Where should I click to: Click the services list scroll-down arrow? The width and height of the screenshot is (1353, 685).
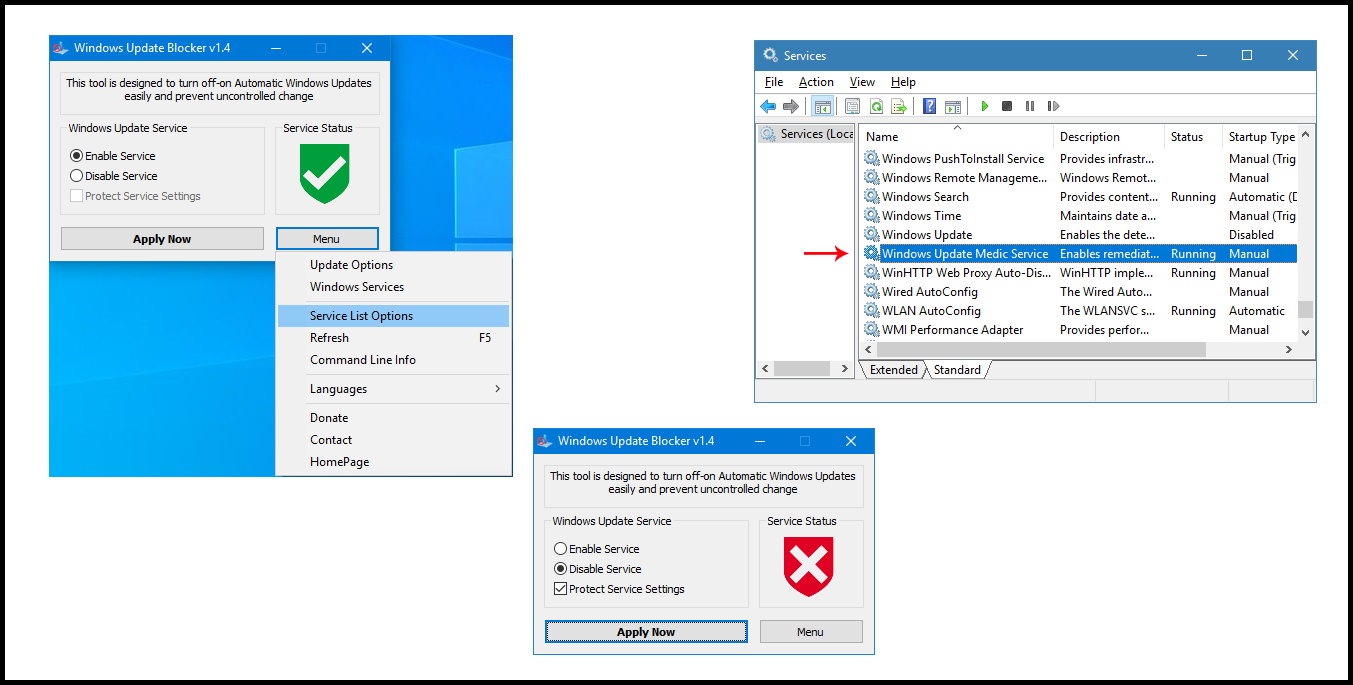(x=1306, y=331)
